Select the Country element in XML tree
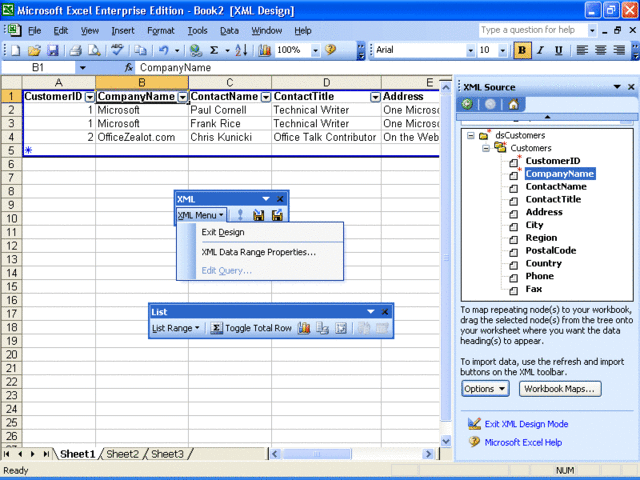640x480 pixels. 543,263
